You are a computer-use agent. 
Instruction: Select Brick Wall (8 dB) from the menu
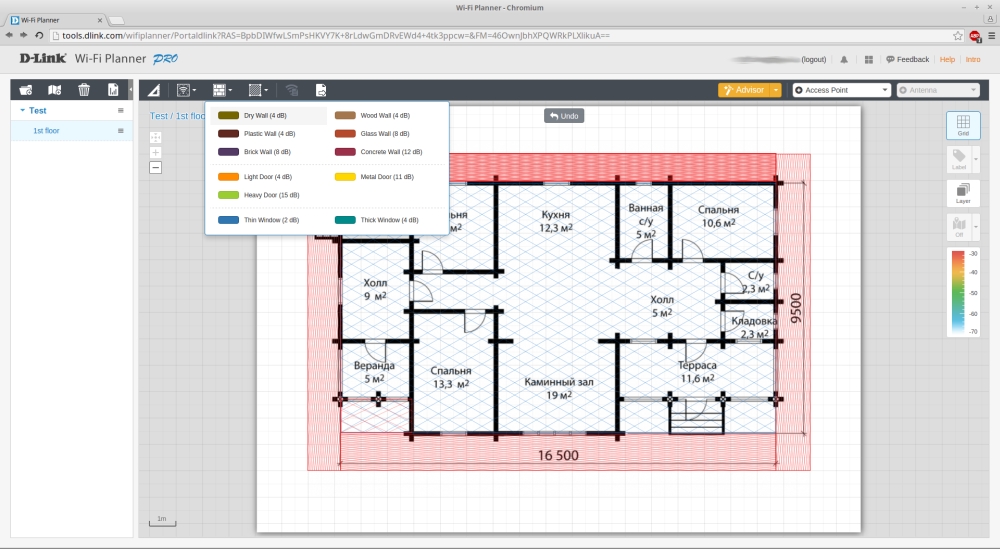pyautogui.click(x=266, y=152)
